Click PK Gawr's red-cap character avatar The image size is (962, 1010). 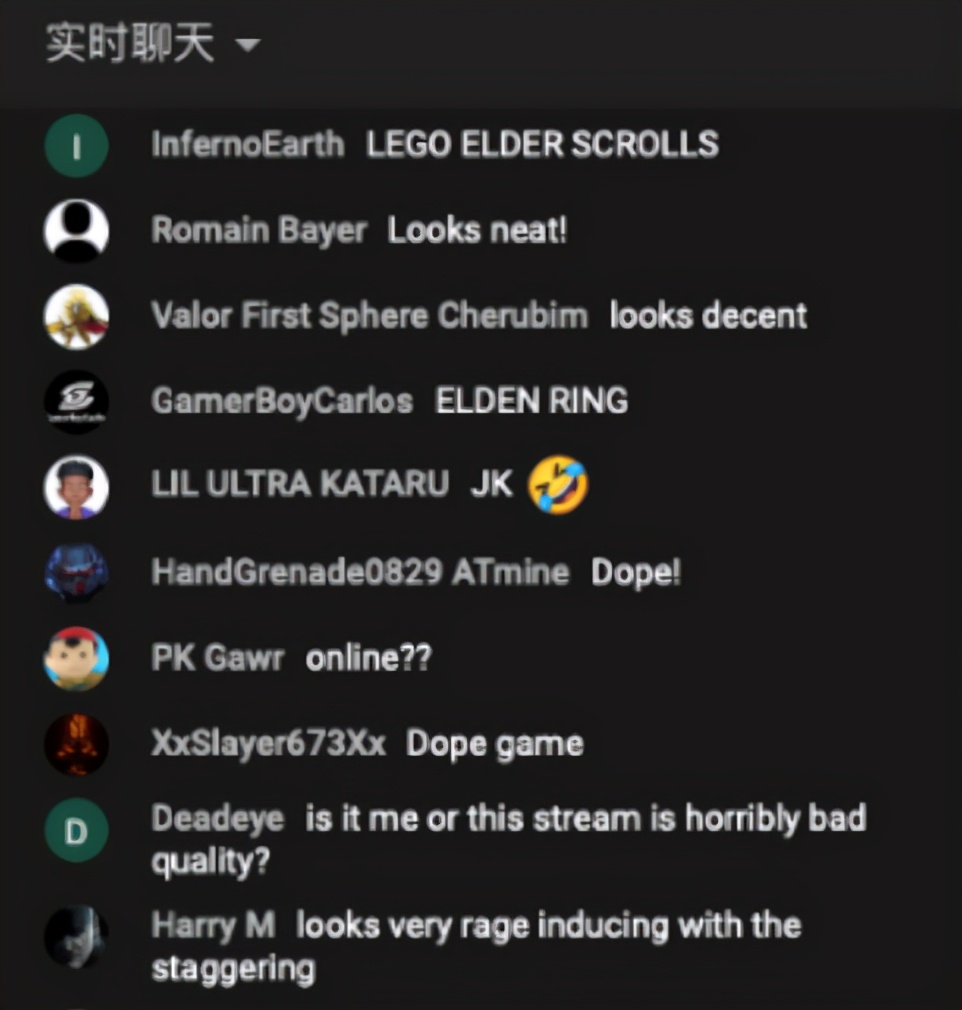(x=76, y=658)
